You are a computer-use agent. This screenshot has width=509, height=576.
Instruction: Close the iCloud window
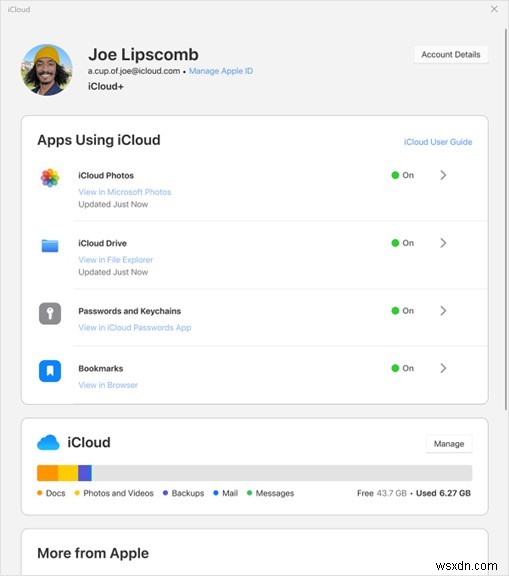coord(494,9)
